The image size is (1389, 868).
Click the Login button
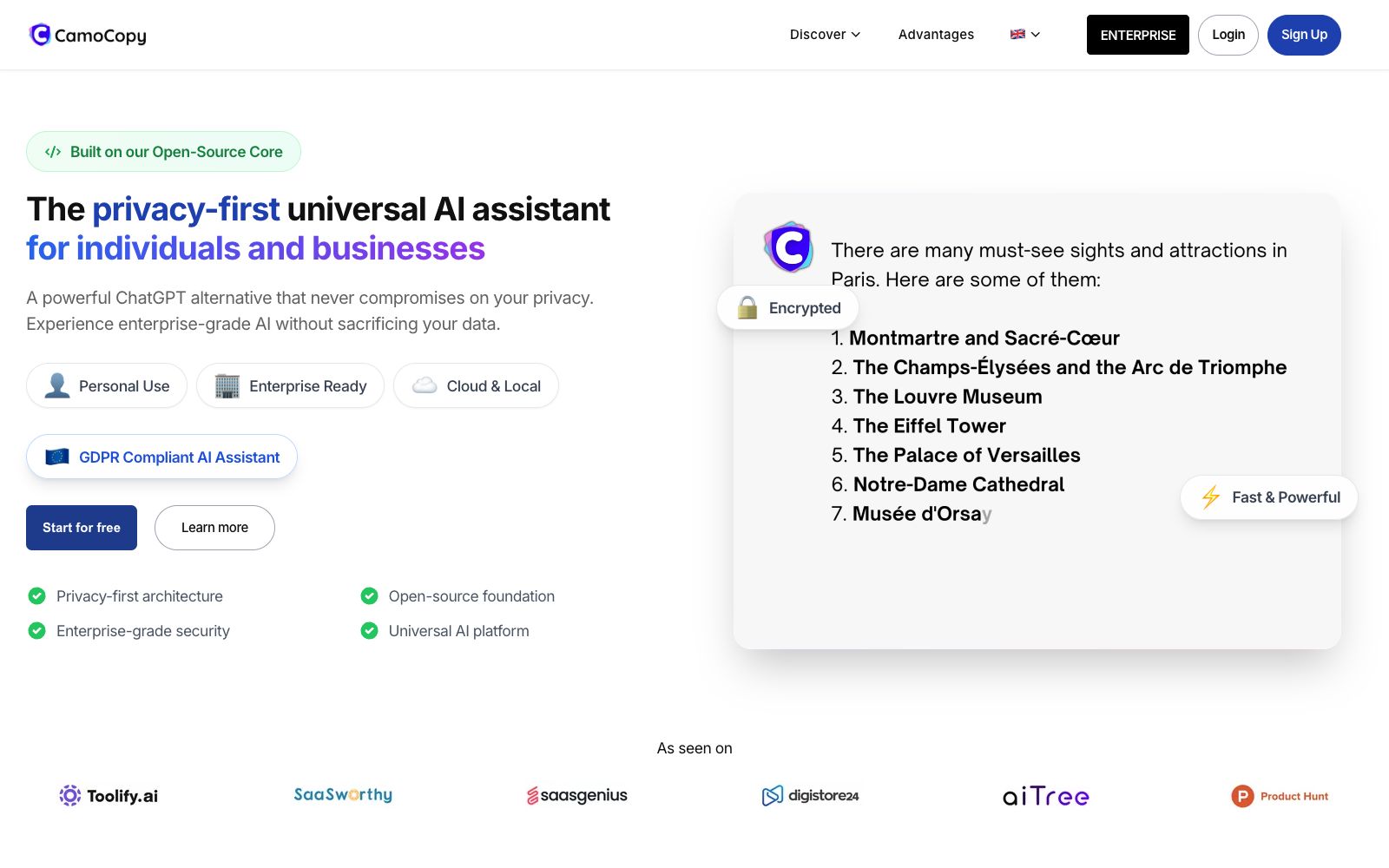pos(1228,35)
